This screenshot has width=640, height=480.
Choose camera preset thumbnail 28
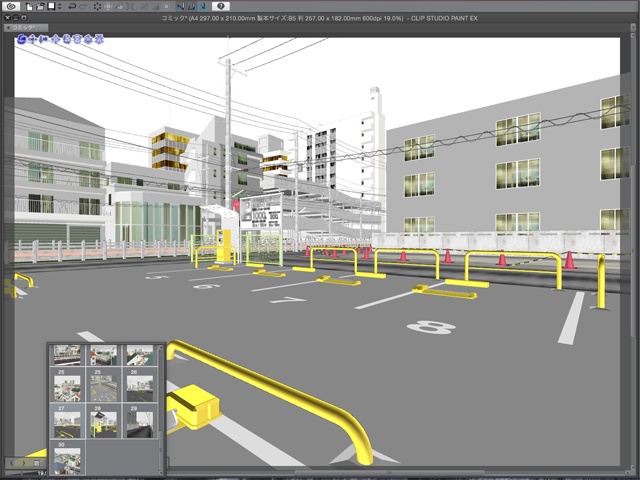point(104,421)
